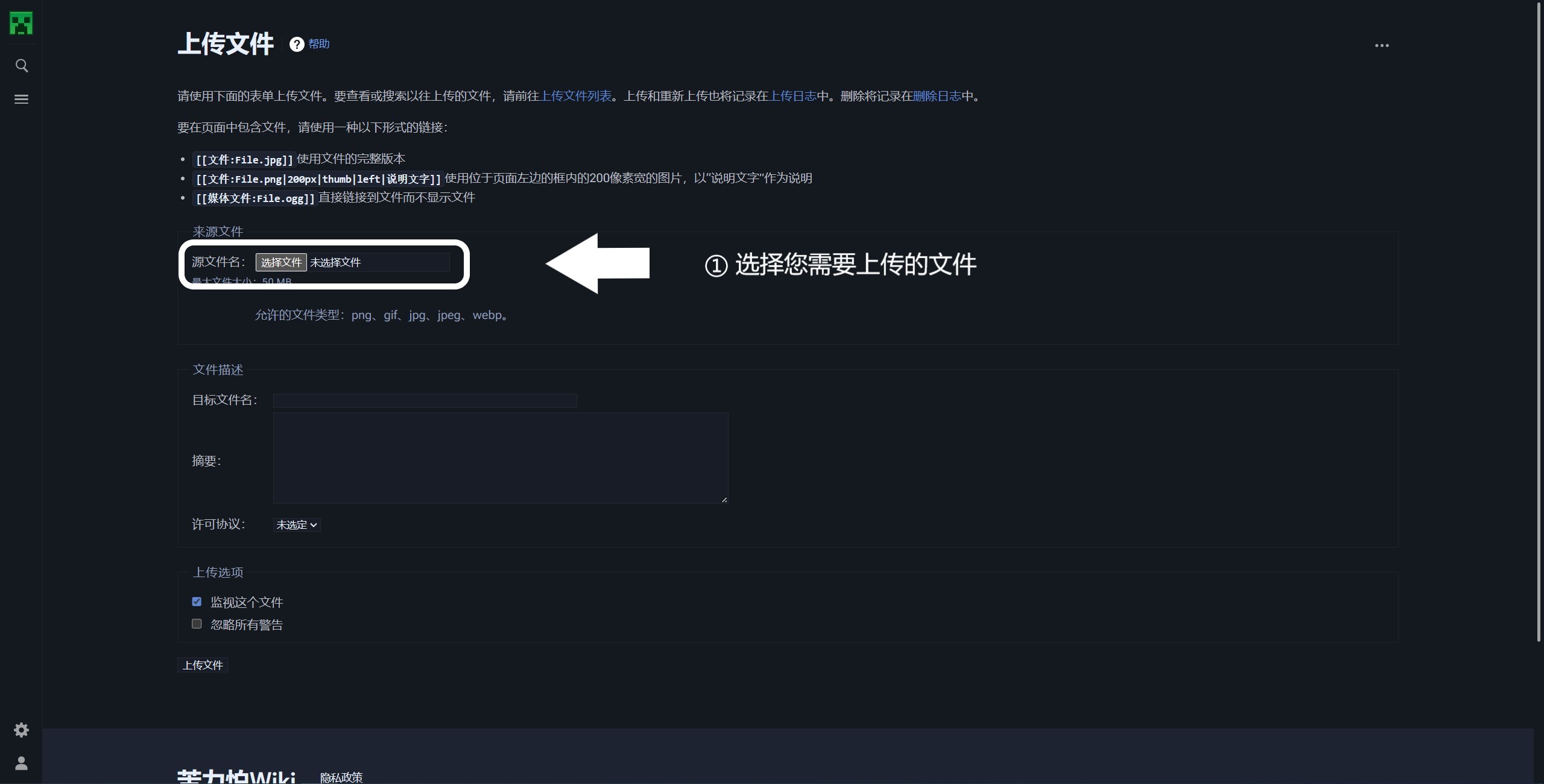Image resolution: width=1544 pixels, height=784 pixels.
Task: Click the 文件描述 section legend
Action: (218, 370)
